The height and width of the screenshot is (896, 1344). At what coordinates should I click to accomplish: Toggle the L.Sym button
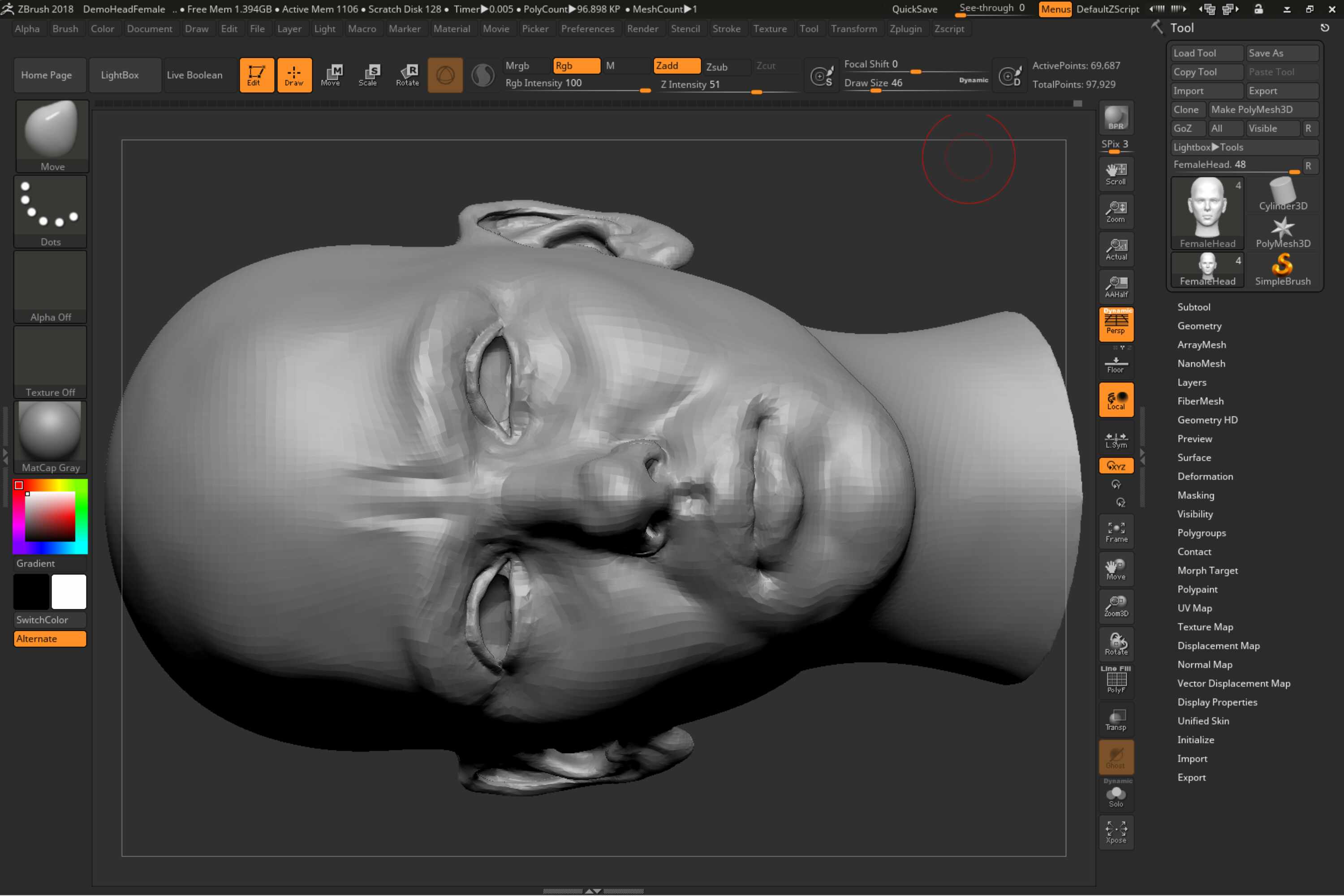click(1116, 440)
